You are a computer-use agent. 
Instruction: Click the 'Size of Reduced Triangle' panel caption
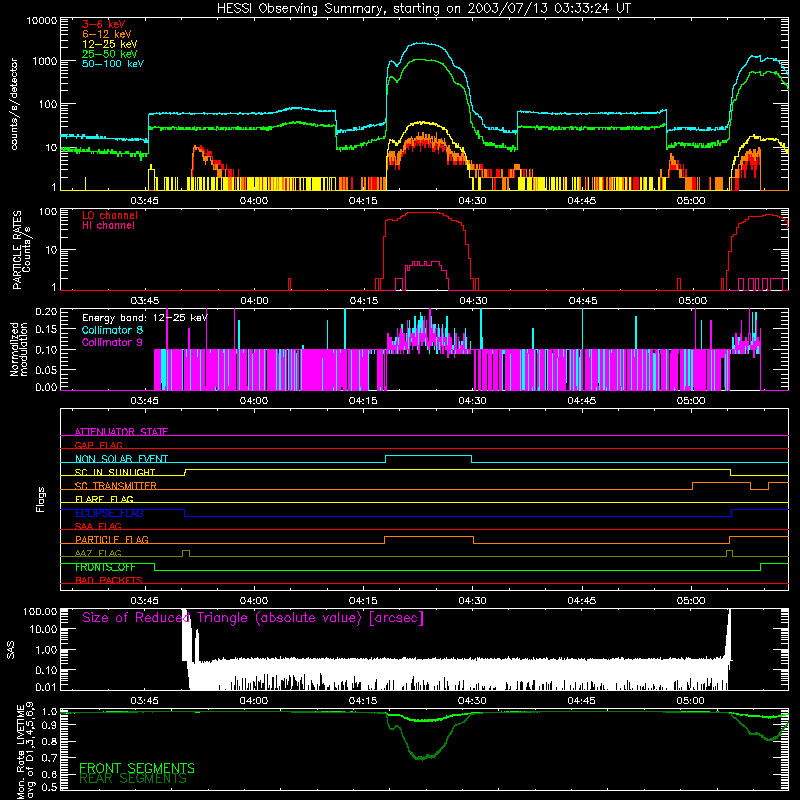click(x=253, y=618)
